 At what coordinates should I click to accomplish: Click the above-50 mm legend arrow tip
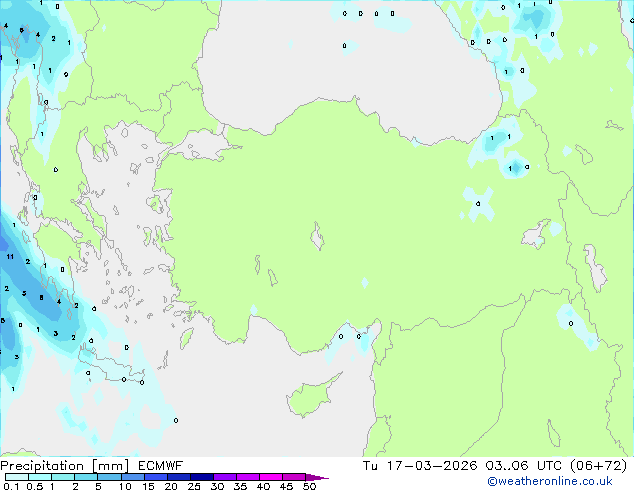coord(317,478)
